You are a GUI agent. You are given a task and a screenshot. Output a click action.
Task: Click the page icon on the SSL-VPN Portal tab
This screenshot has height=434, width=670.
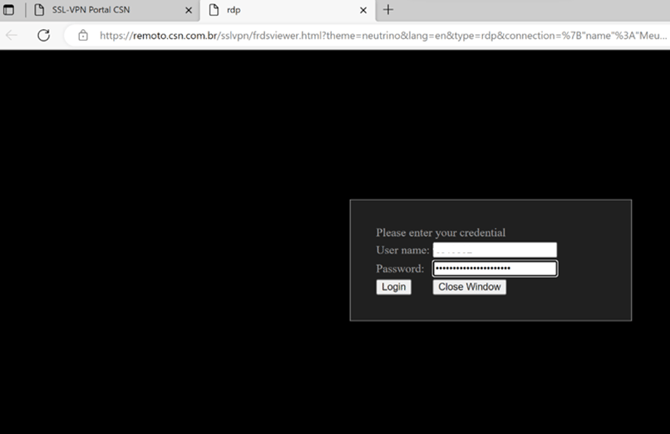38,10
